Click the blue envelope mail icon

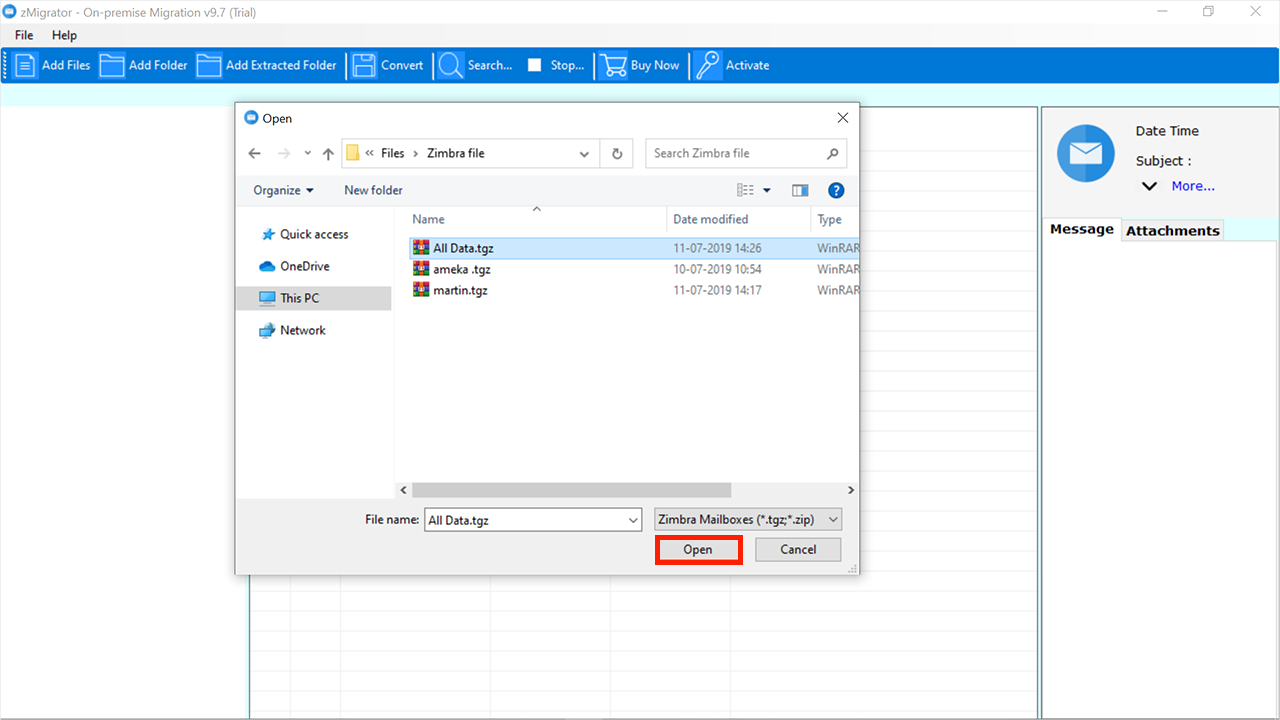(x=1086, y=154)
